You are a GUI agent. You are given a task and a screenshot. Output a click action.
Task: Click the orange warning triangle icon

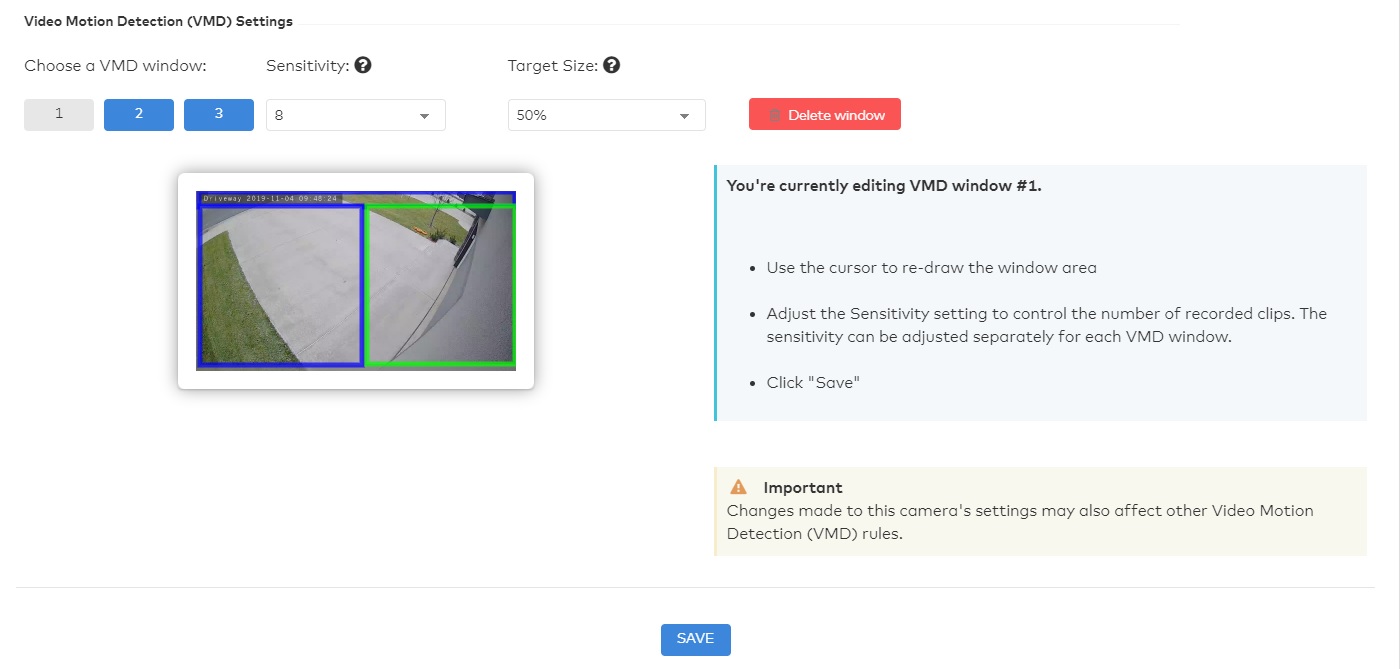738,488
